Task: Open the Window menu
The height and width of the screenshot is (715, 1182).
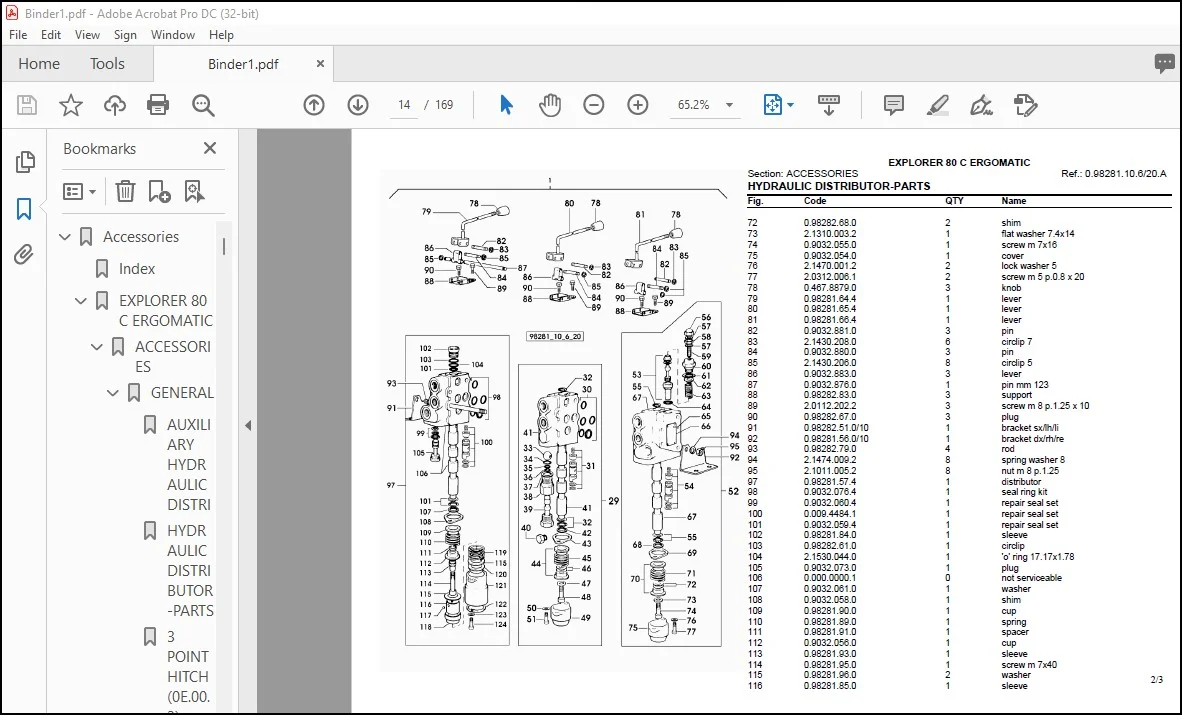Action: 173,35
